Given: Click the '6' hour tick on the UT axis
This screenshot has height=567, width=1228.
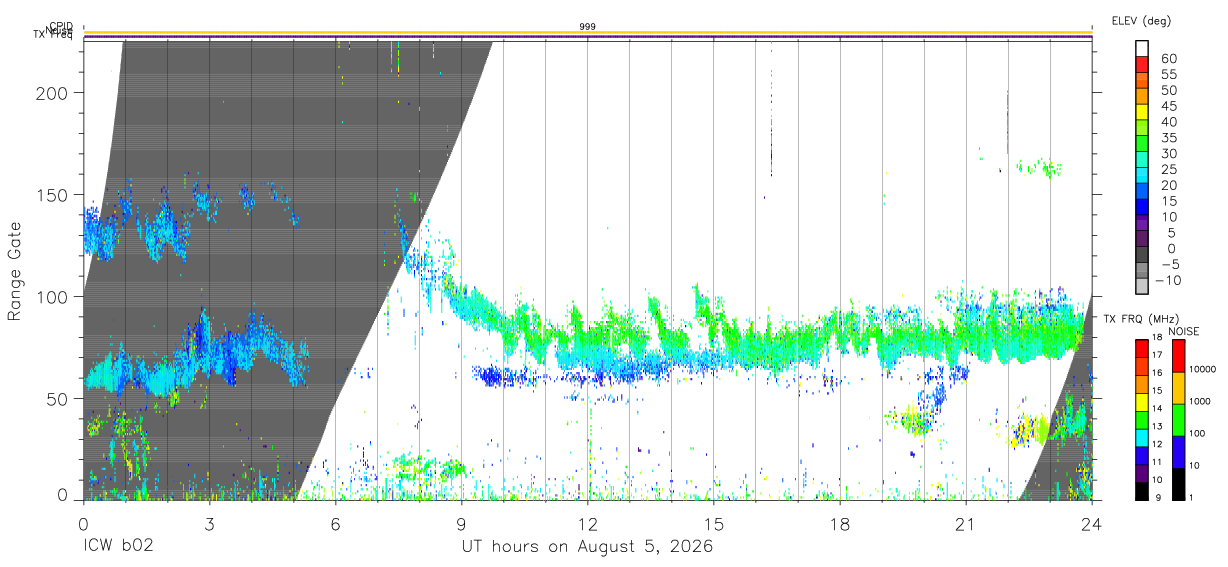Looking at the screenshot, I should click(336, 524).
